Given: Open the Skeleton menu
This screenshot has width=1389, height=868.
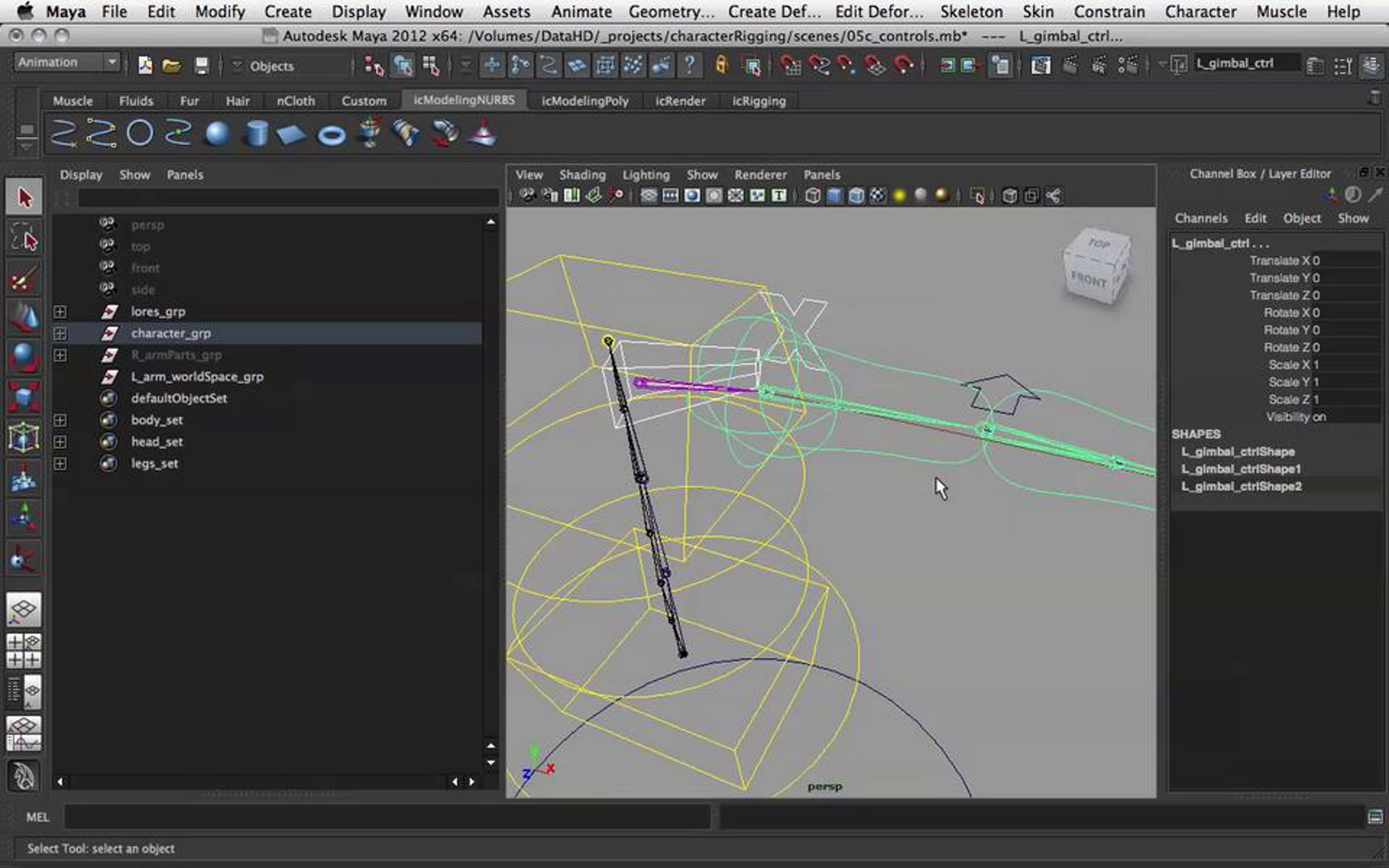Looking at the screenshot, I should coord(971,12).
